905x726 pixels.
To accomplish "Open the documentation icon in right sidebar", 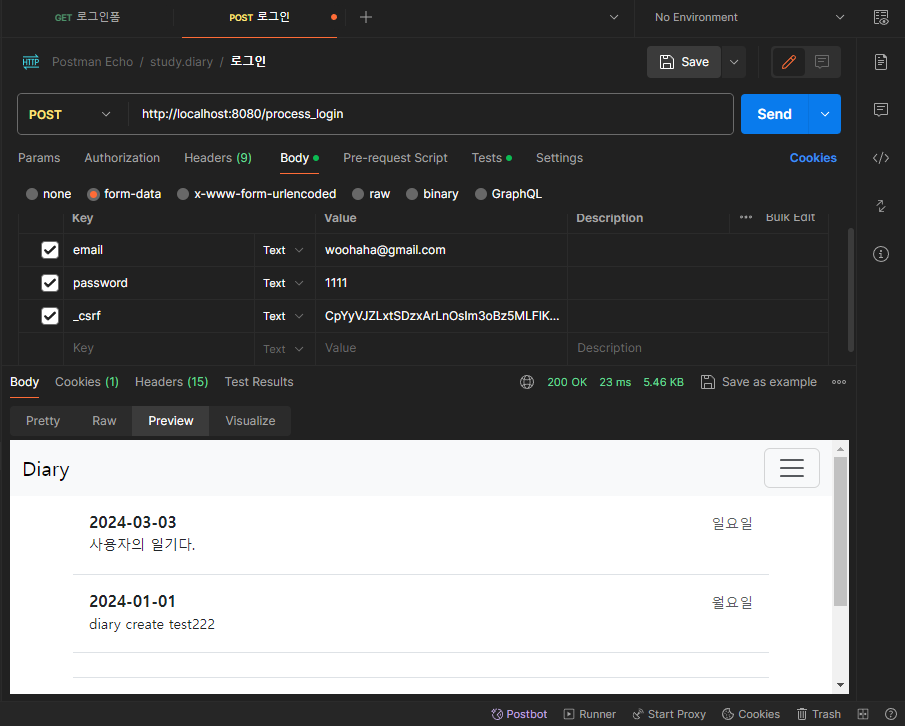I will point(881,62).
